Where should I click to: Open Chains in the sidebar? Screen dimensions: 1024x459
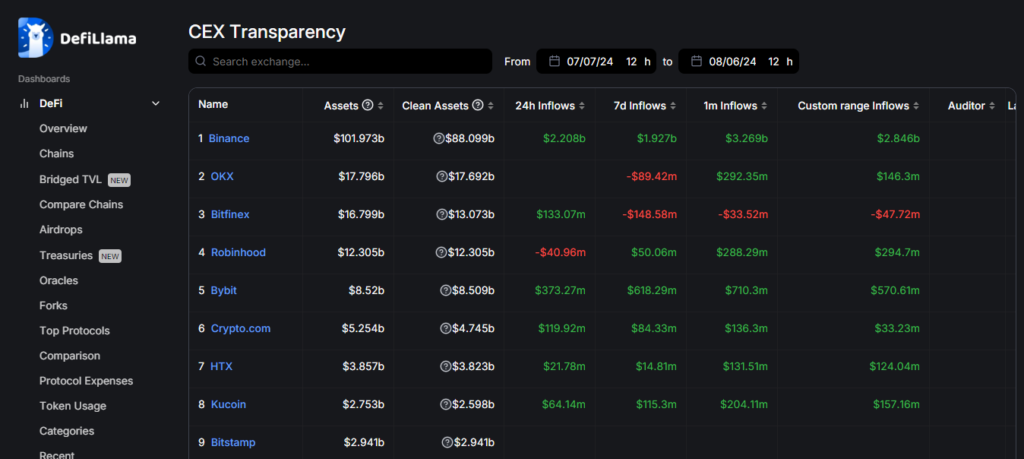pyautogui.click(x=57, y=153)
